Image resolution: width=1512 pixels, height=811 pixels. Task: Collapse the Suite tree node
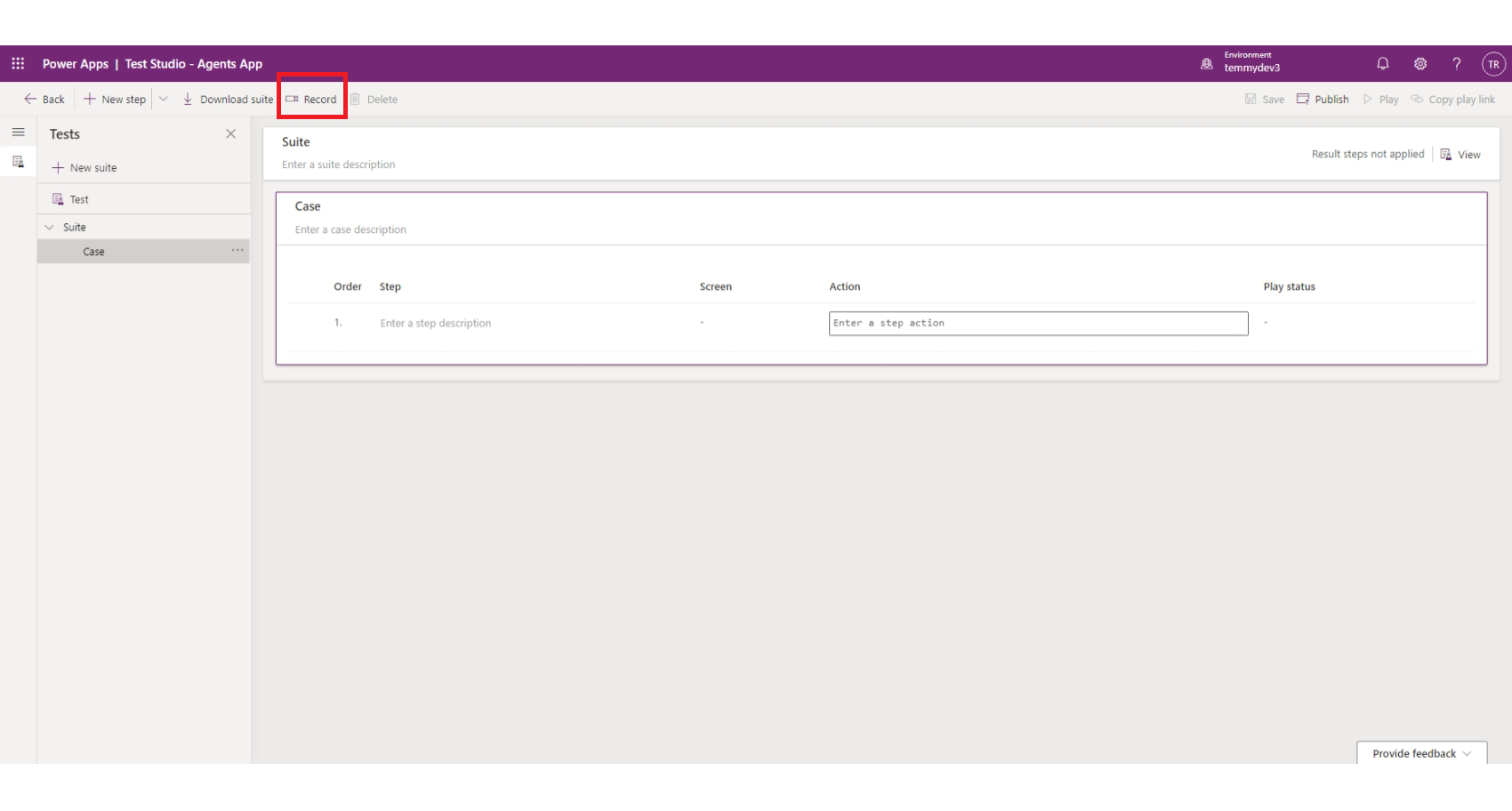click(x=49, y=228)
